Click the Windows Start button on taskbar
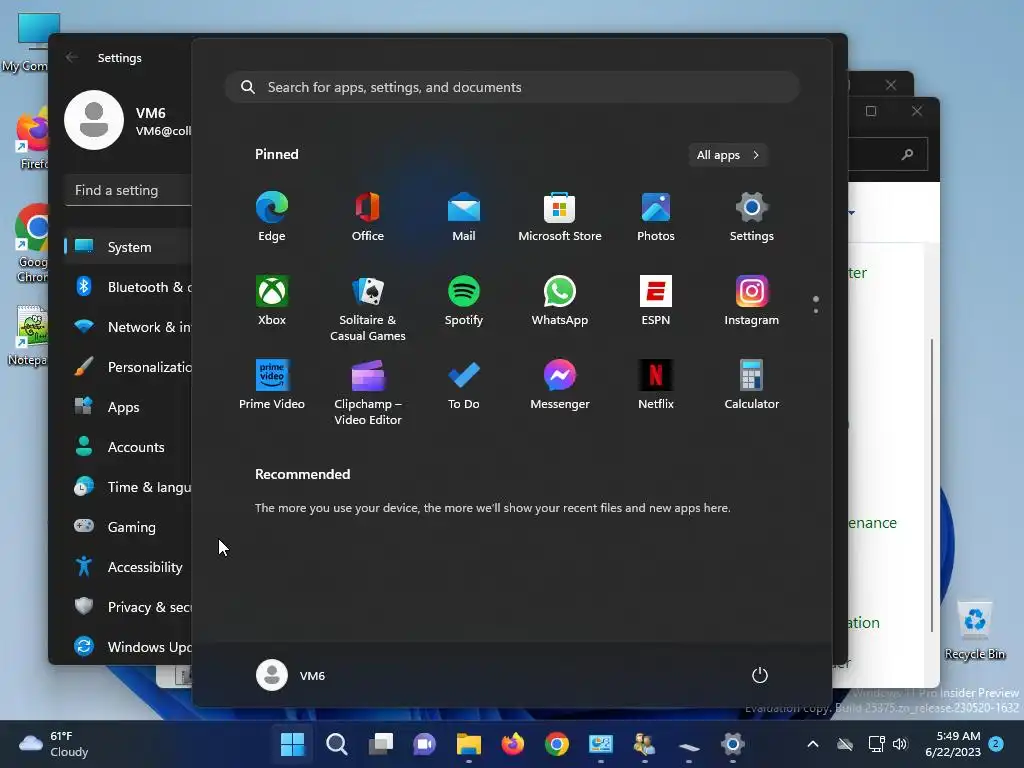The height and width of the screenshot is (768, 1024). point(292,744)
